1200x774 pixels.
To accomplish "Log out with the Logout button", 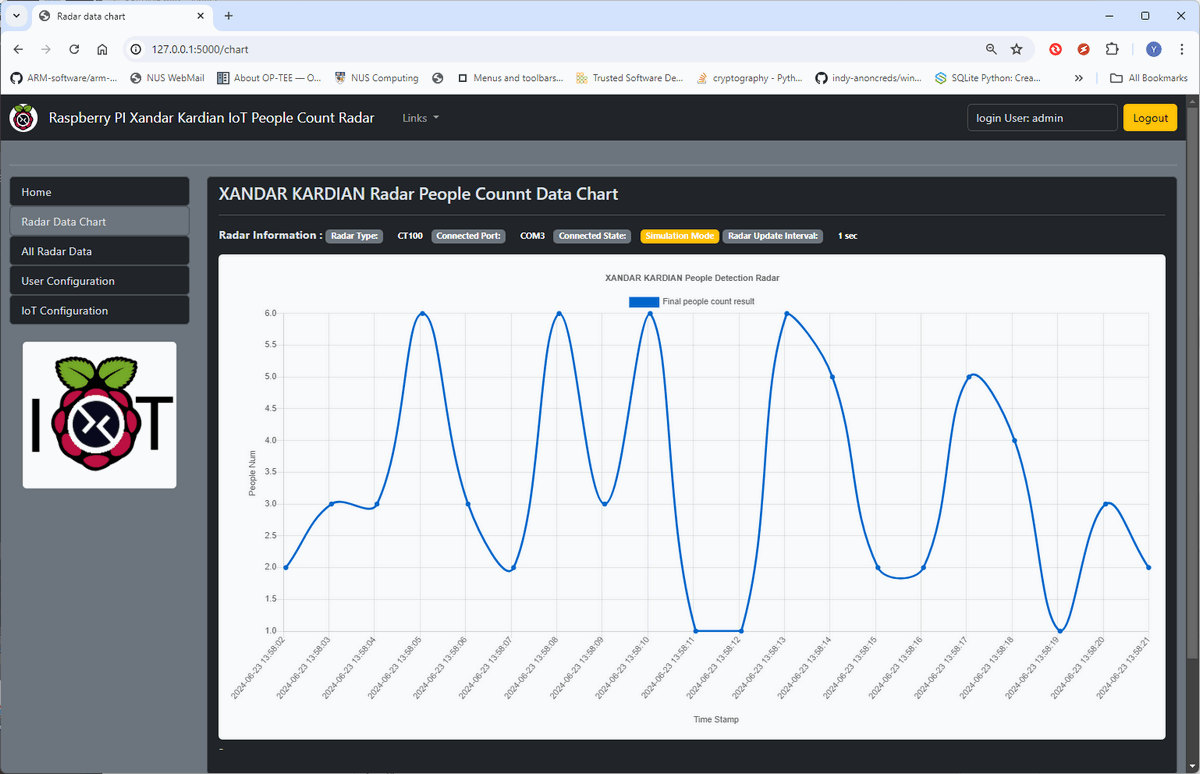I will tap(1150, 118).
